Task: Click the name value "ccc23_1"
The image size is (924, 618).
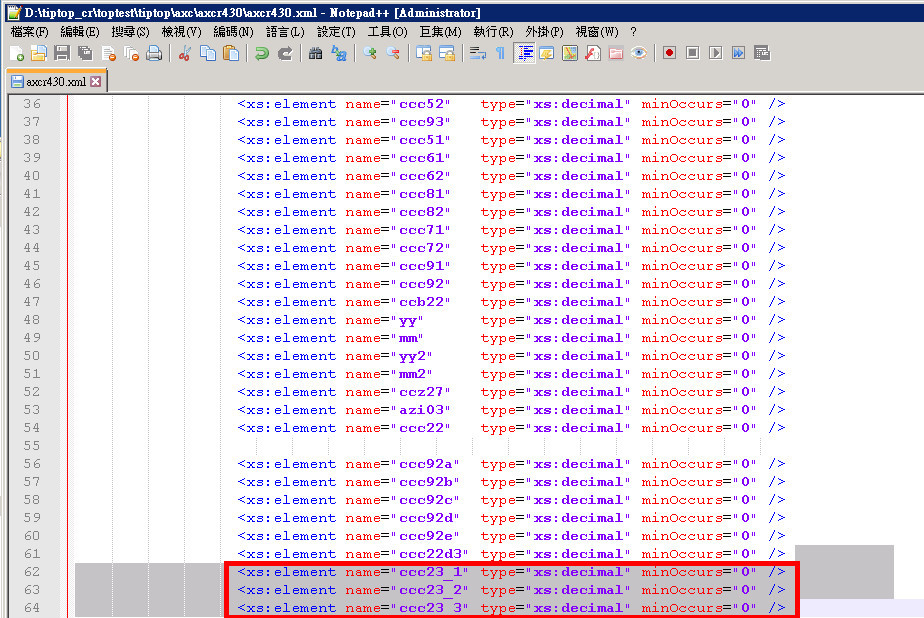Action: click(x=430, y=572)
